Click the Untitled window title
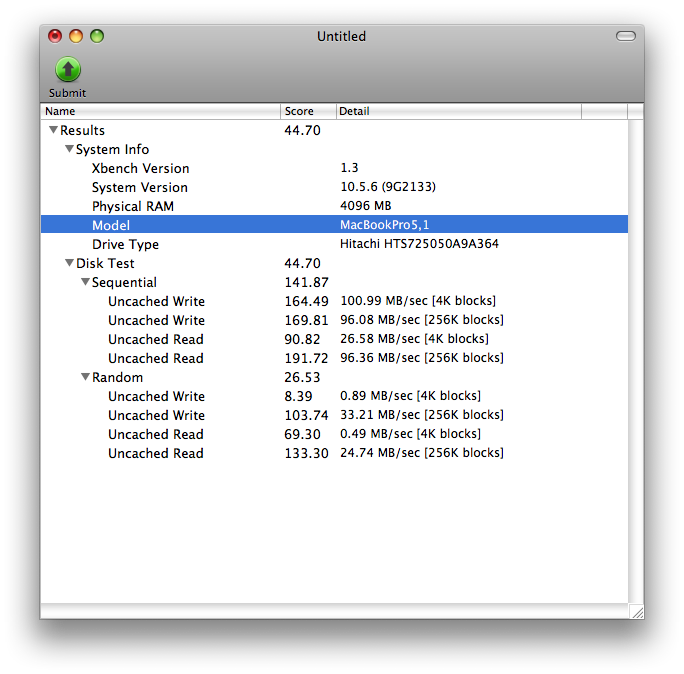684x674 pixels. pos(341,36)
